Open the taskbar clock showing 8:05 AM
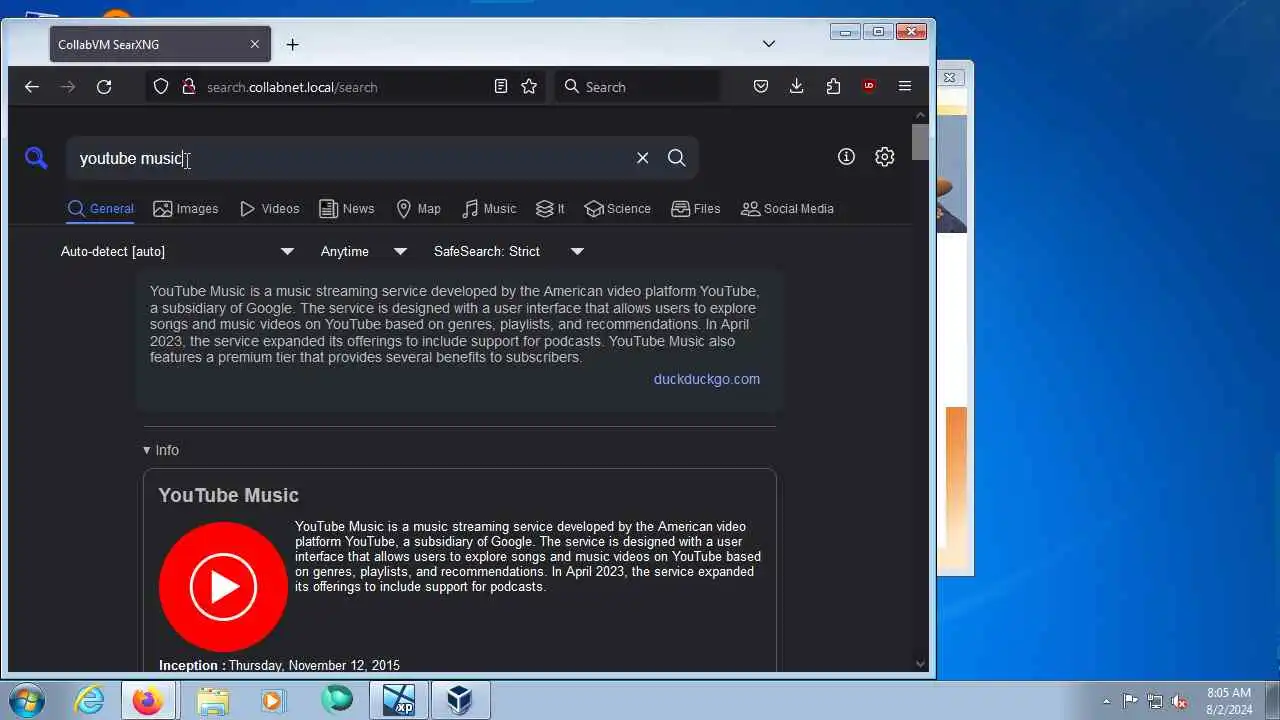This screenshot has height=720, width=1280. pyautogui.click(x=1229, y=700)
